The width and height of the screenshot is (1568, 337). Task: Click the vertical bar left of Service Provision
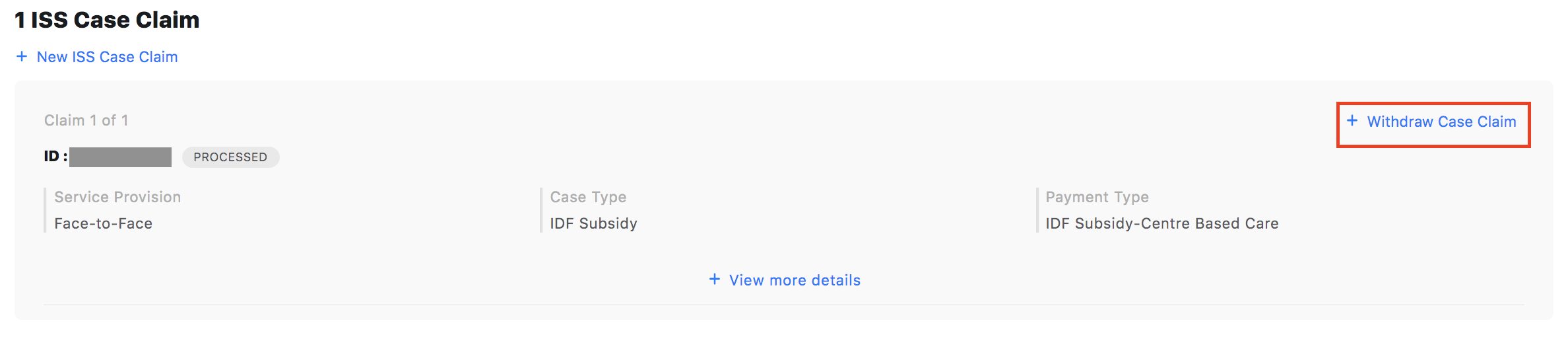coord(45,210)
